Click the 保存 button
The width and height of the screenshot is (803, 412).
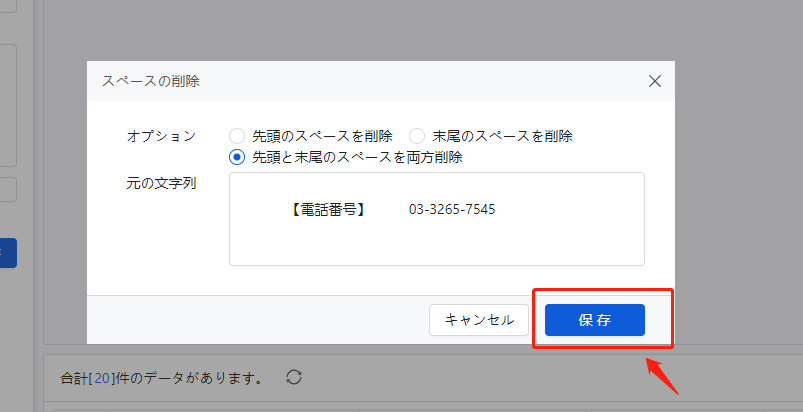(595, 320)
